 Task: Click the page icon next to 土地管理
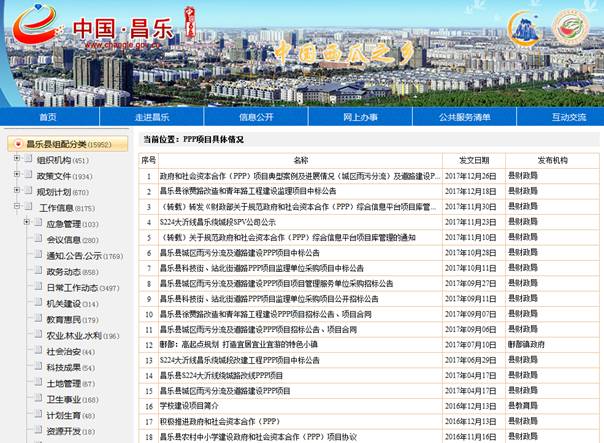click(37, 384)
